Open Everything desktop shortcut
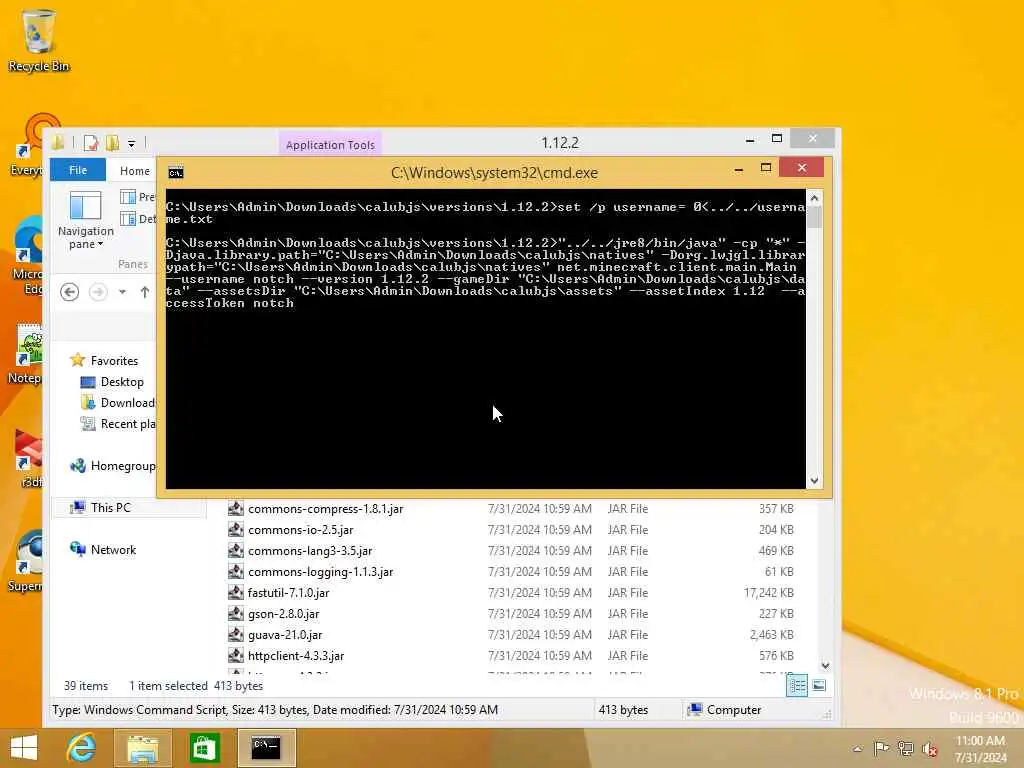This screenshot has height=768, width=1024. 27,145
